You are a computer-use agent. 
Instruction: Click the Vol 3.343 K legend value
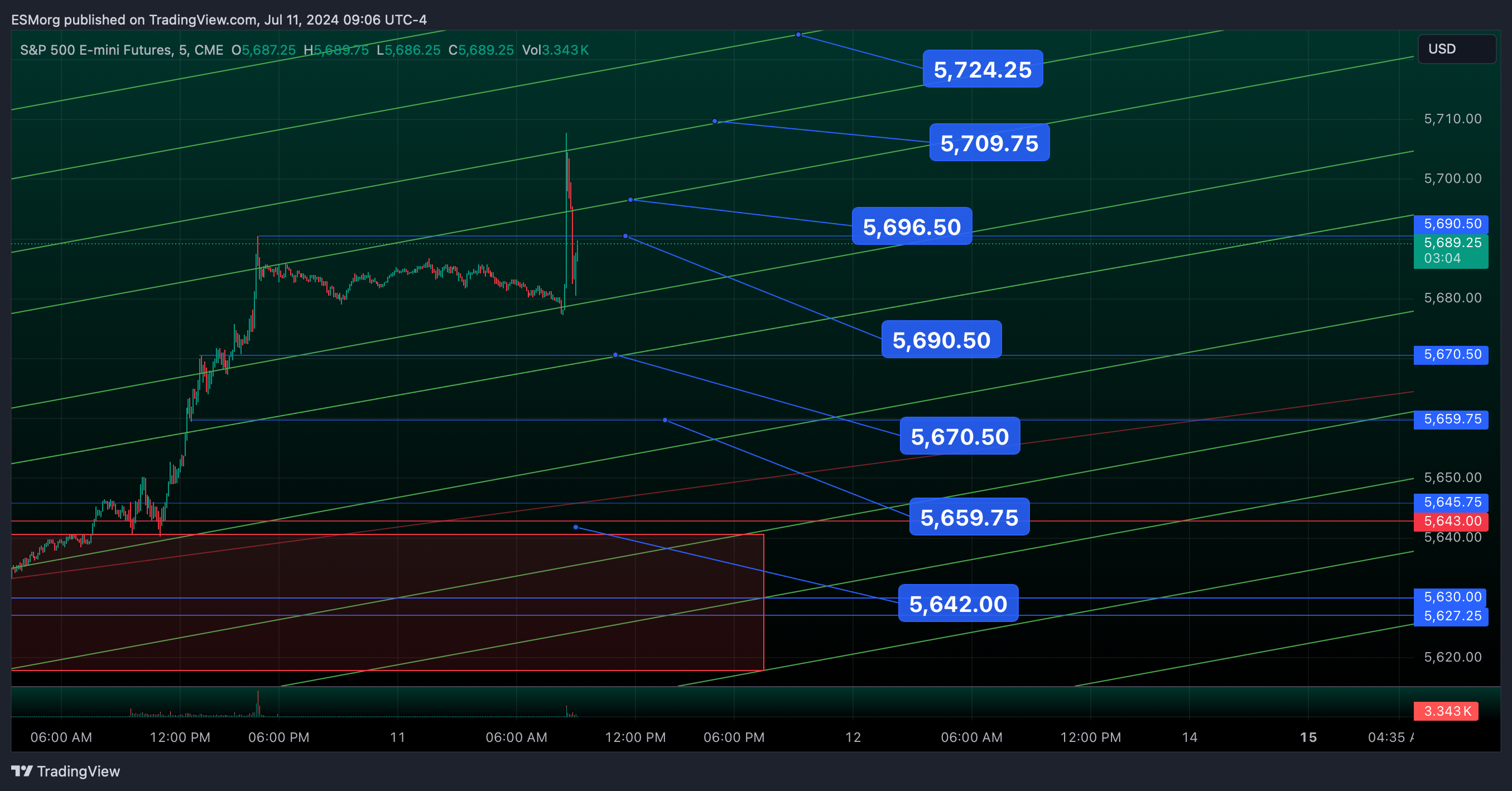click(555, 50)
